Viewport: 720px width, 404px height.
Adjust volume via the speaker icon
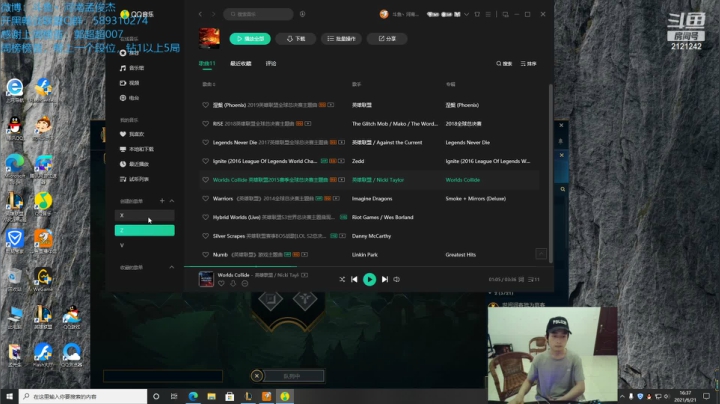coord(397,279)
